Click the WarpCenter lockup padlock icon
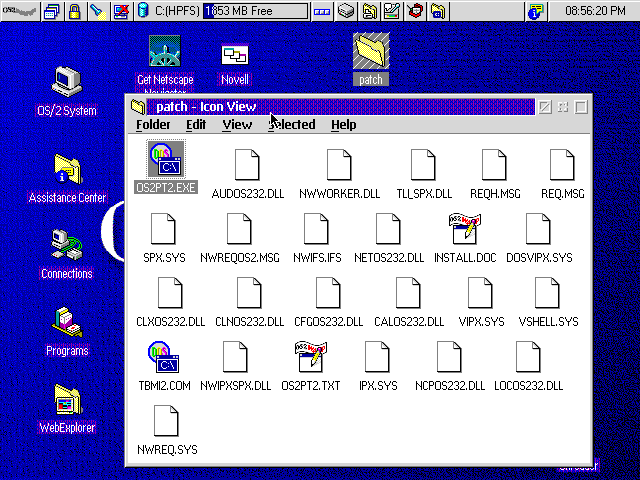This screenshot has width=640, height=480. click(x=74, y=11)
